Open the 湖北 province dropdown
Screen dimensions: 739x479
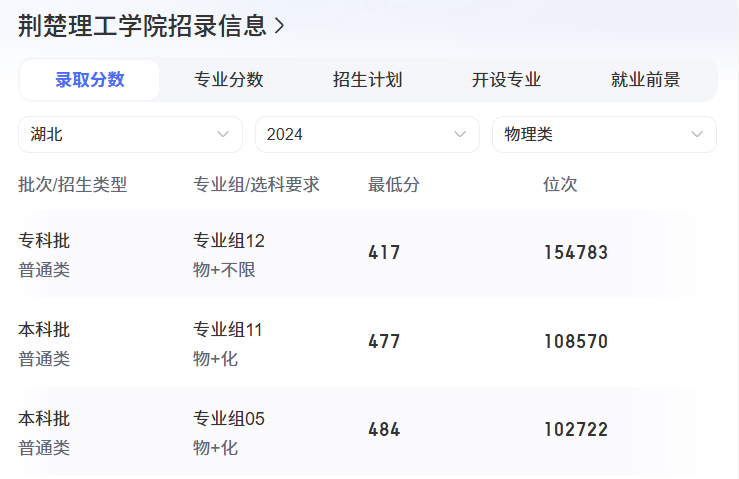131,134
